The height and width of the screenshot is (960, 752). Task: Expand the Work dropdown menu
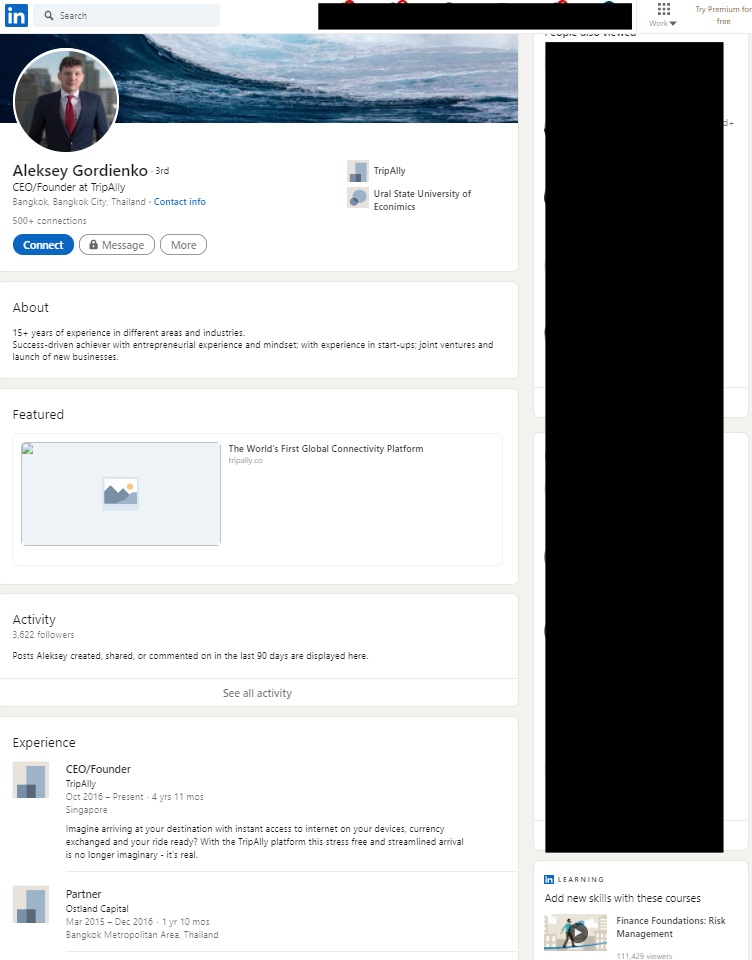pyautogui.click(x=662, y=23)
